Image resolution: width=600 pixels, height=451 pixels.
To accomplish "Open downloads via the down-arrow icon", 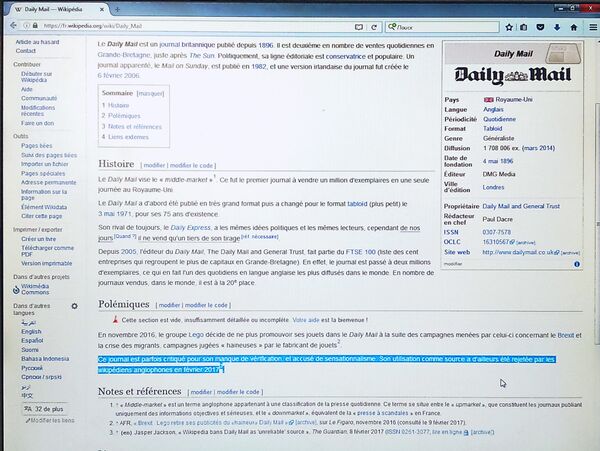I will [557, 27].
